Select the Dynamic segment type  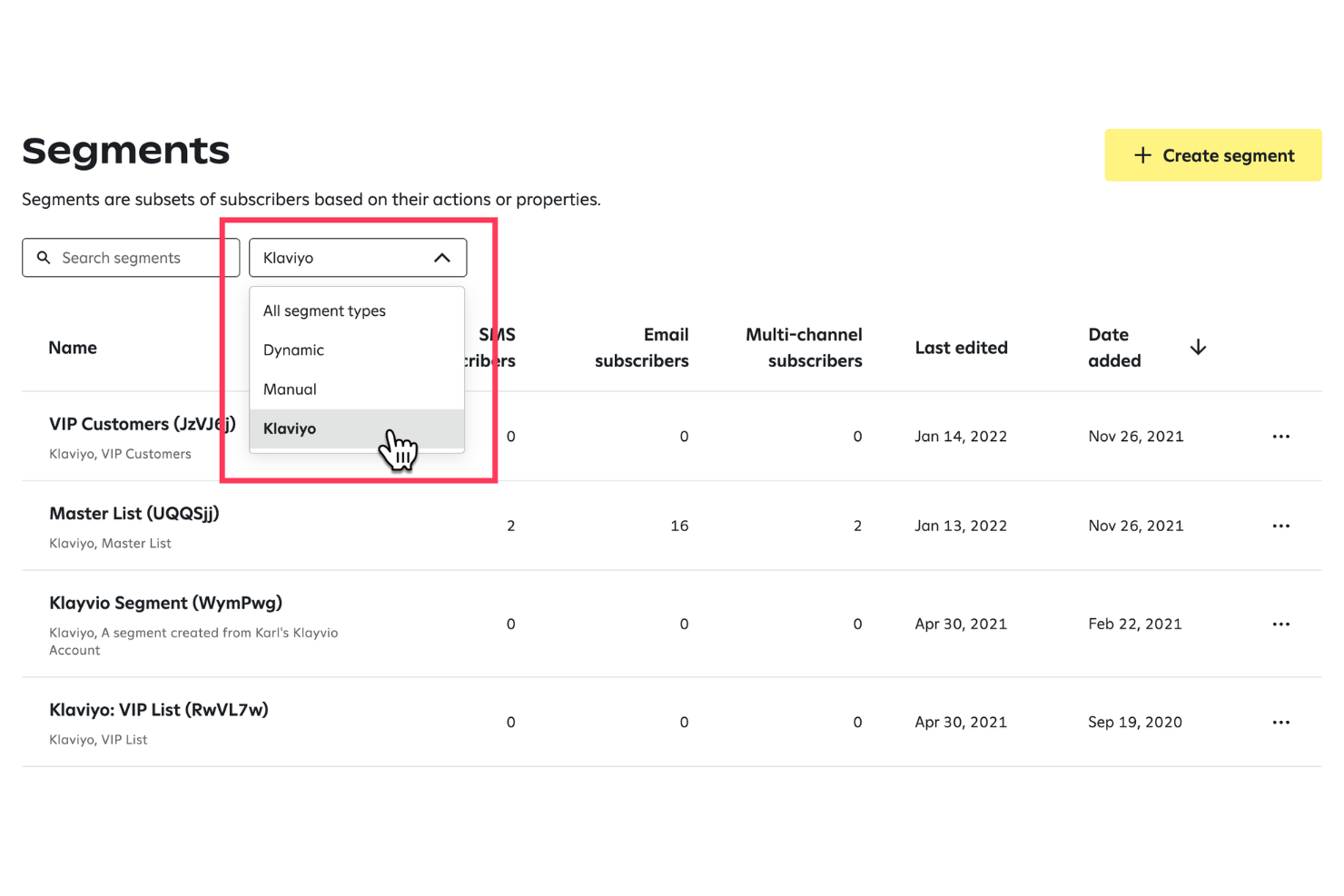coord(293,350)
